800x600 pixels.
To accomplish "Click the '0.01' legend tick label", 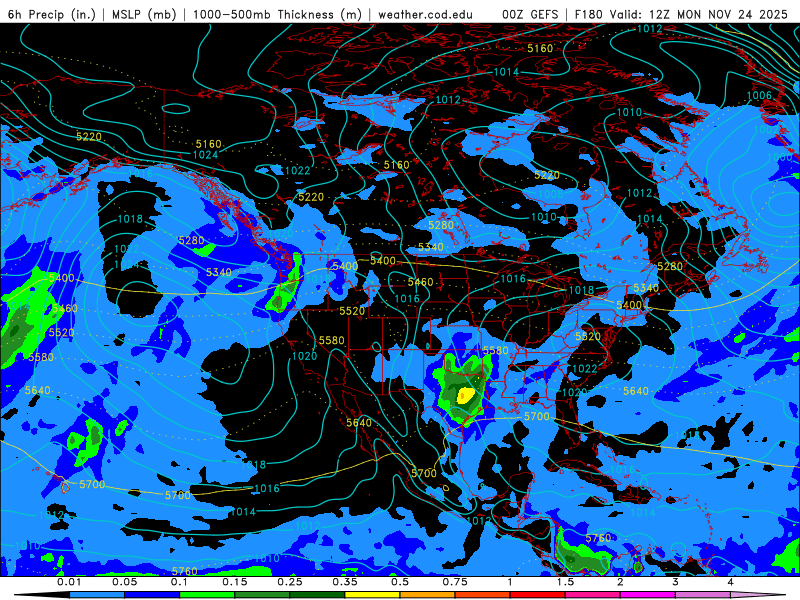I will 69,582.
